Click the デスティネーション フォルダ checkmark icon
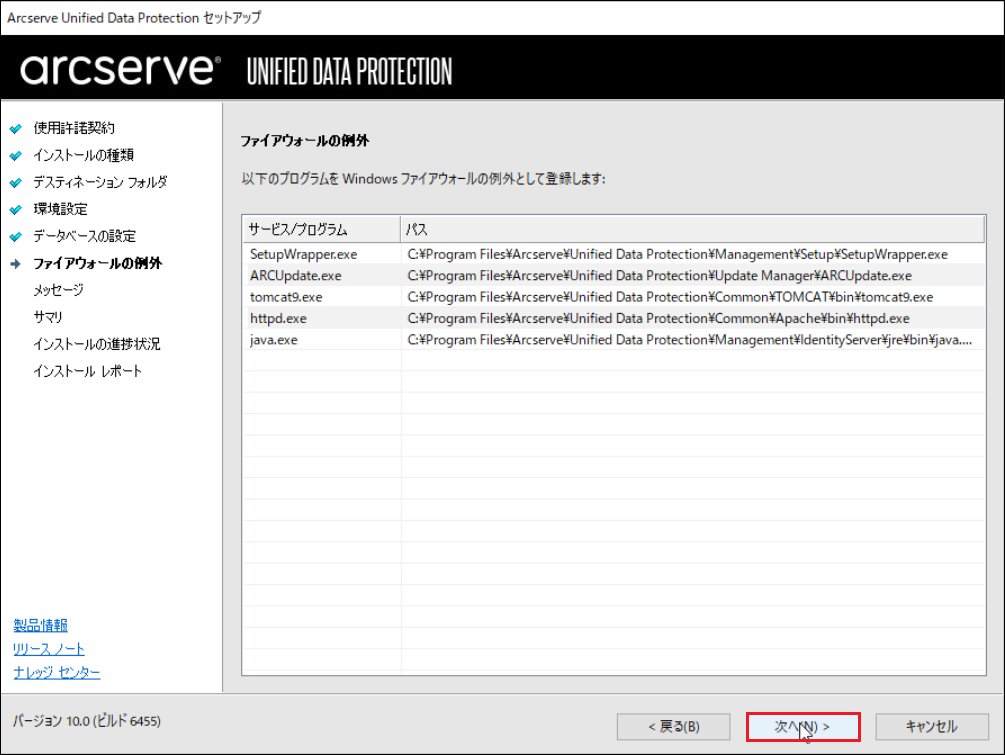 click(x=16, y=182)
